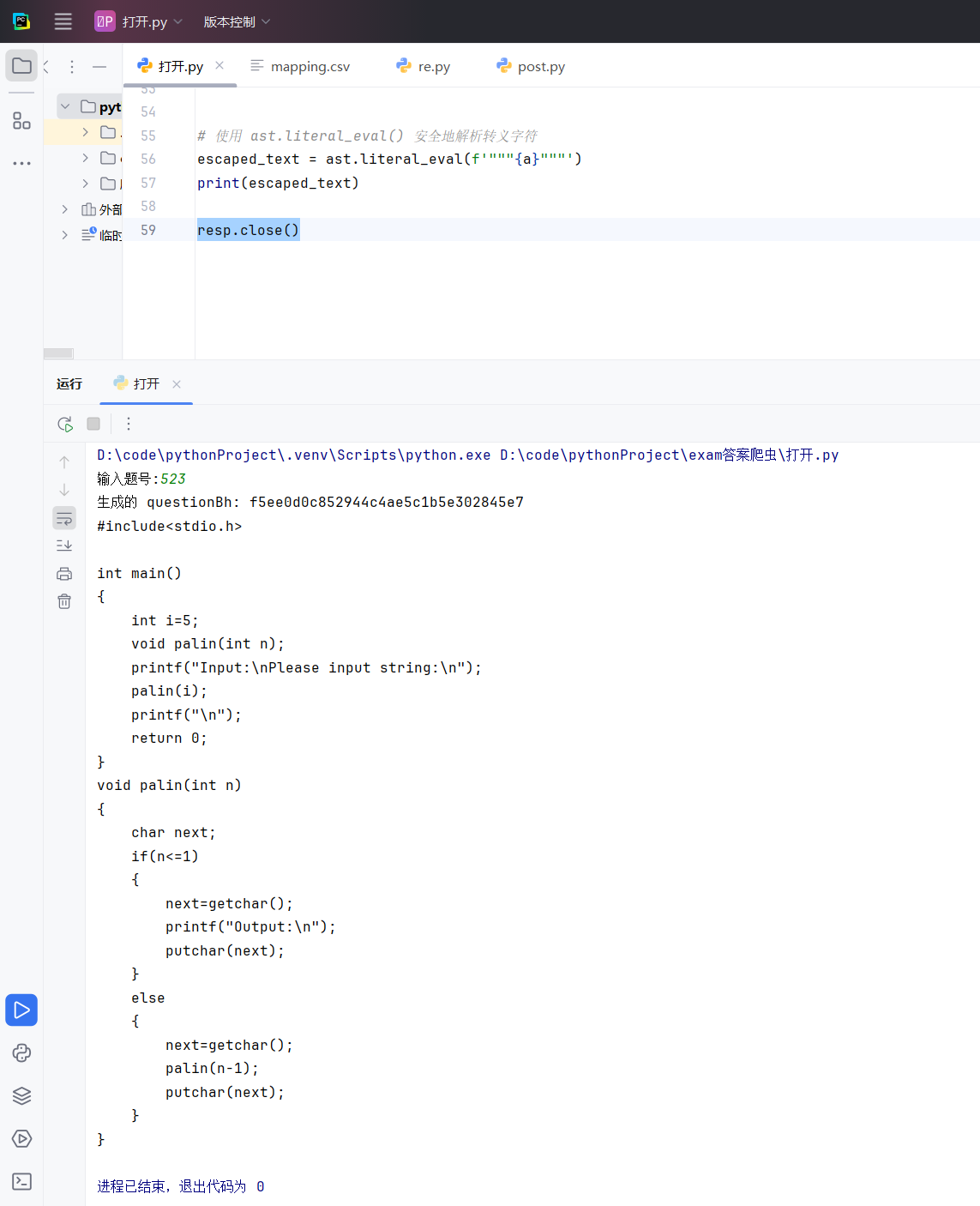Click the escaped_text assignment line
Screen dimensions: 980x1206
pos(389,159)
